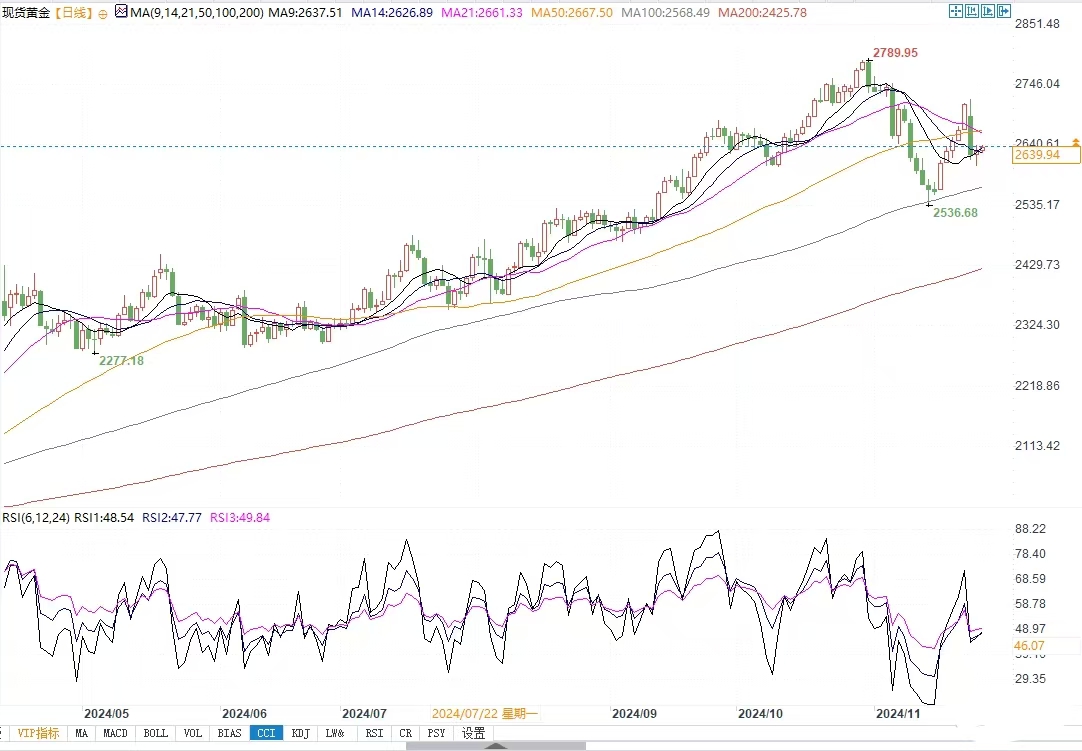This screenshot has height=751, width=1082.
Task: Click the 2024/06 date axis label
Action: pyautogui.click(x=244, y=714)
